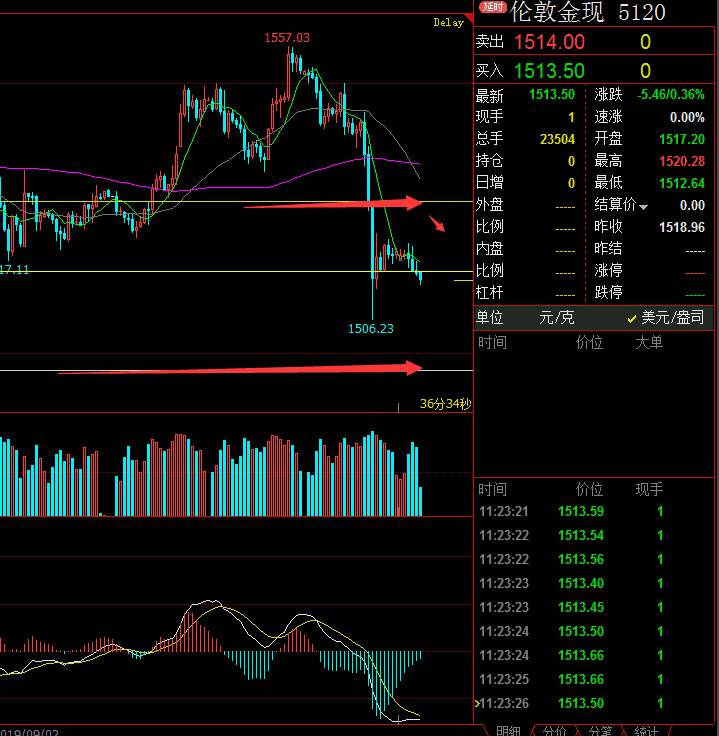Select trade row priced 1513.45
Image resolution: width=719 pixels, height=736 pixels.
coord(594,607)
